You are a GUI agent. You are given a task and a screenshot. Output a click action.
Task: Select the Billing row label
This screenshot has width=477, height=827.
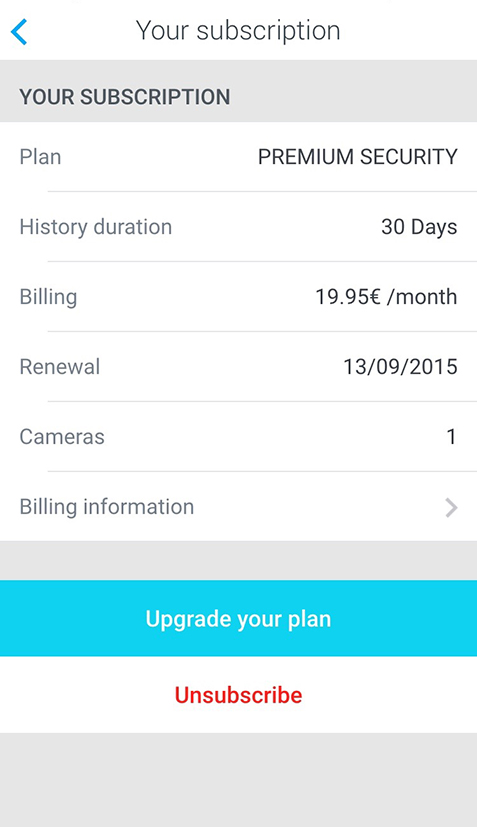[49, 297]
